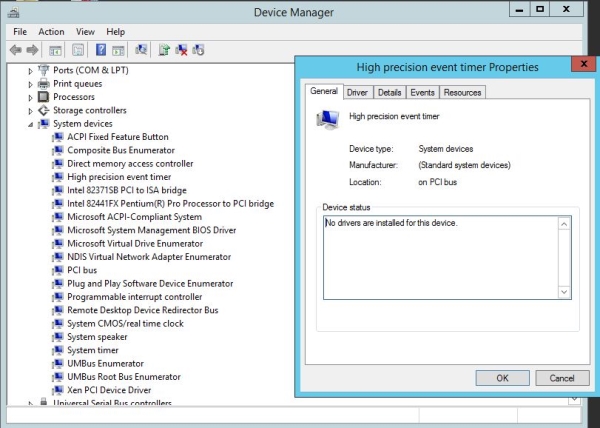This screenshot has width=600, height=428.
Task: Click the Update Driver Software toolbar icon
Action: click(x=164, y=49)
